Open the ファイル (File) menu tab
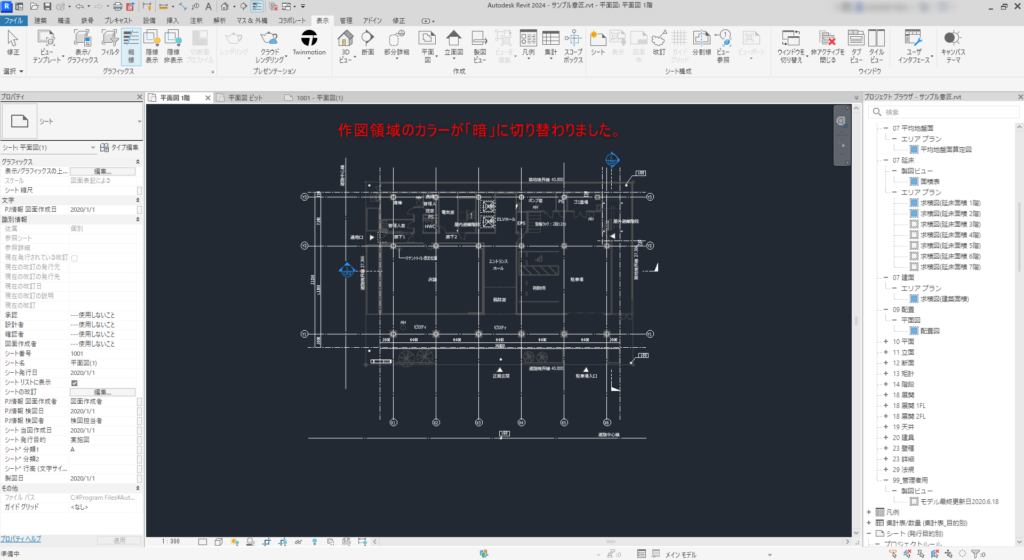 [13, 20]
